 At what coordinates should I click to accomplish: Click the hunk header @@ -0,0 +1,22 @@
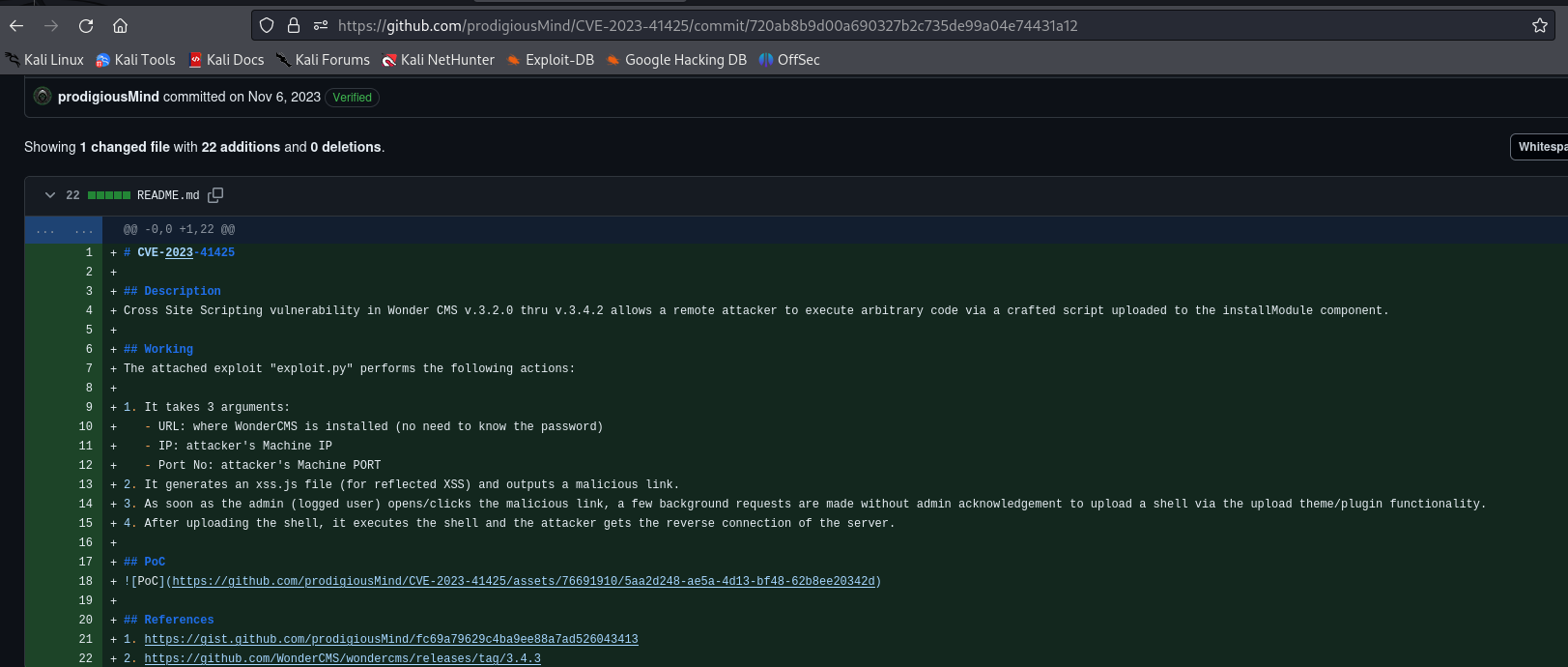pos(179,230)
